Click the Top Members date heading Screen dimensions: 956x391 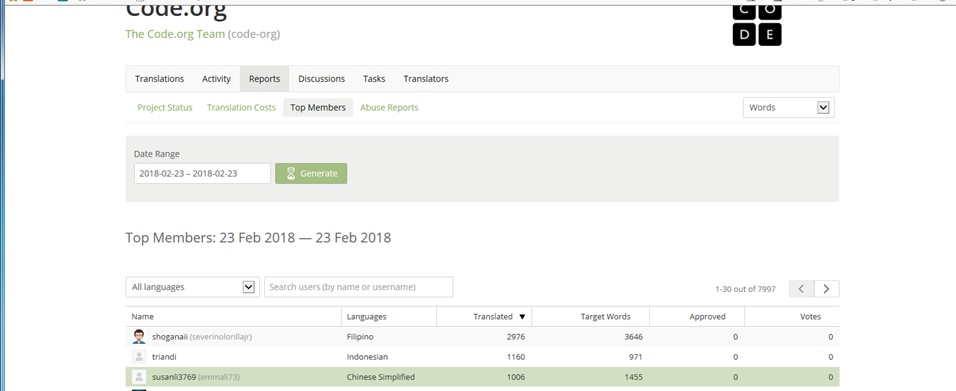click(x=259, y=238)
